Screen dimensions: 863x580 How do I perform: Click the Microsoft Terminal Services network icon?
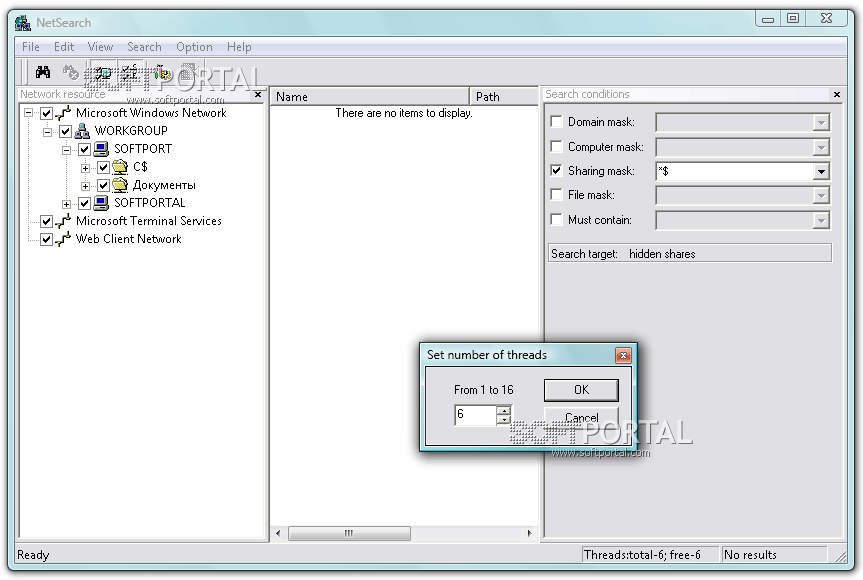pyautogui.click(x=63, y=221)
